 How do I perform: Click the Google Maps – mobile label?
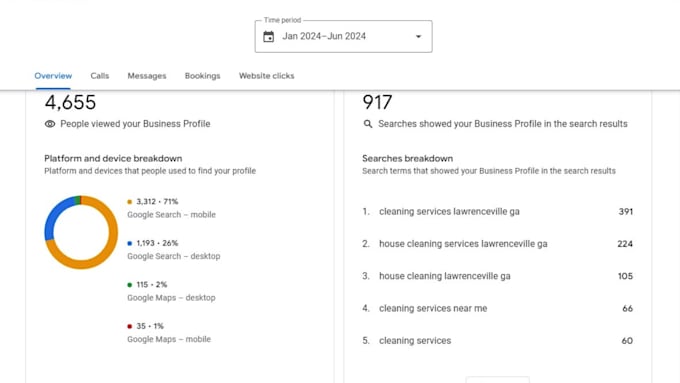click(169, 339)
